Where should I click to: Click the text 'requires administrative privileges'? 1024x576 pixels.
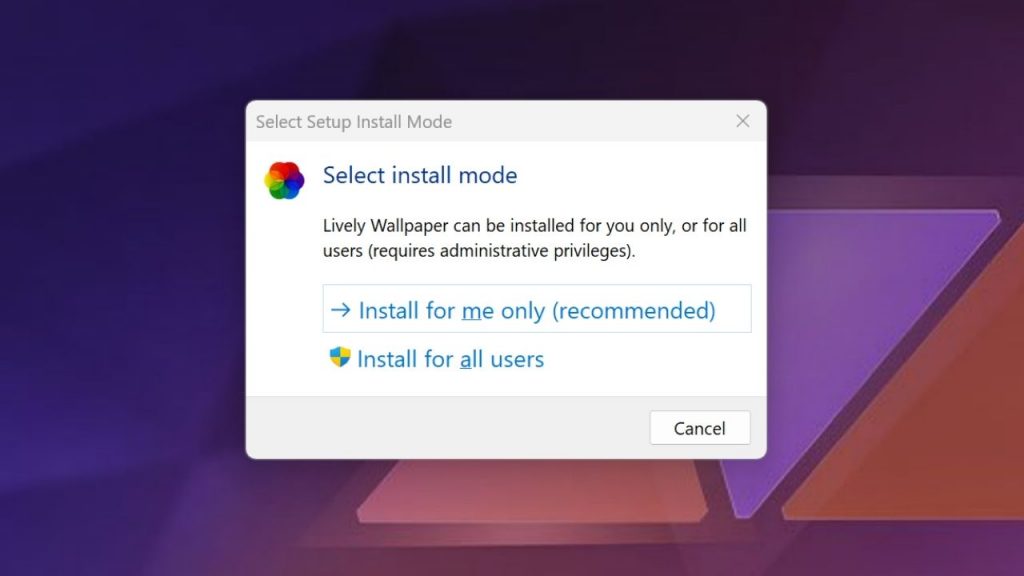point(502,251)
